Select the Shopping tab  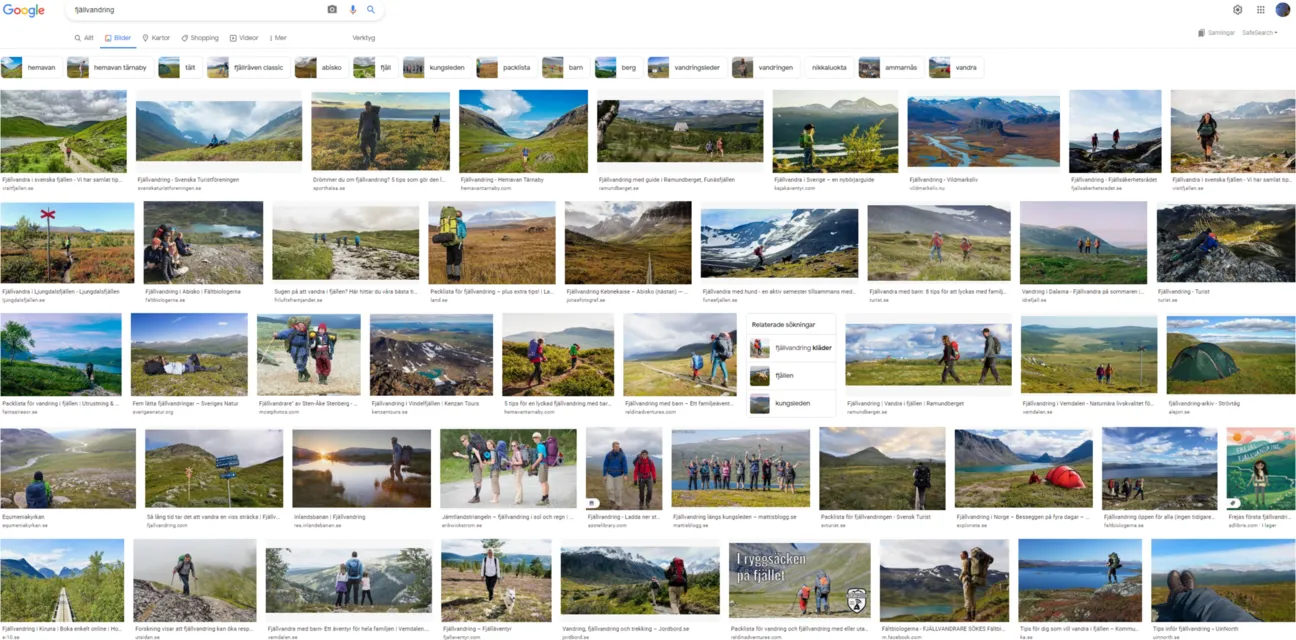click(x=200, y=38)
